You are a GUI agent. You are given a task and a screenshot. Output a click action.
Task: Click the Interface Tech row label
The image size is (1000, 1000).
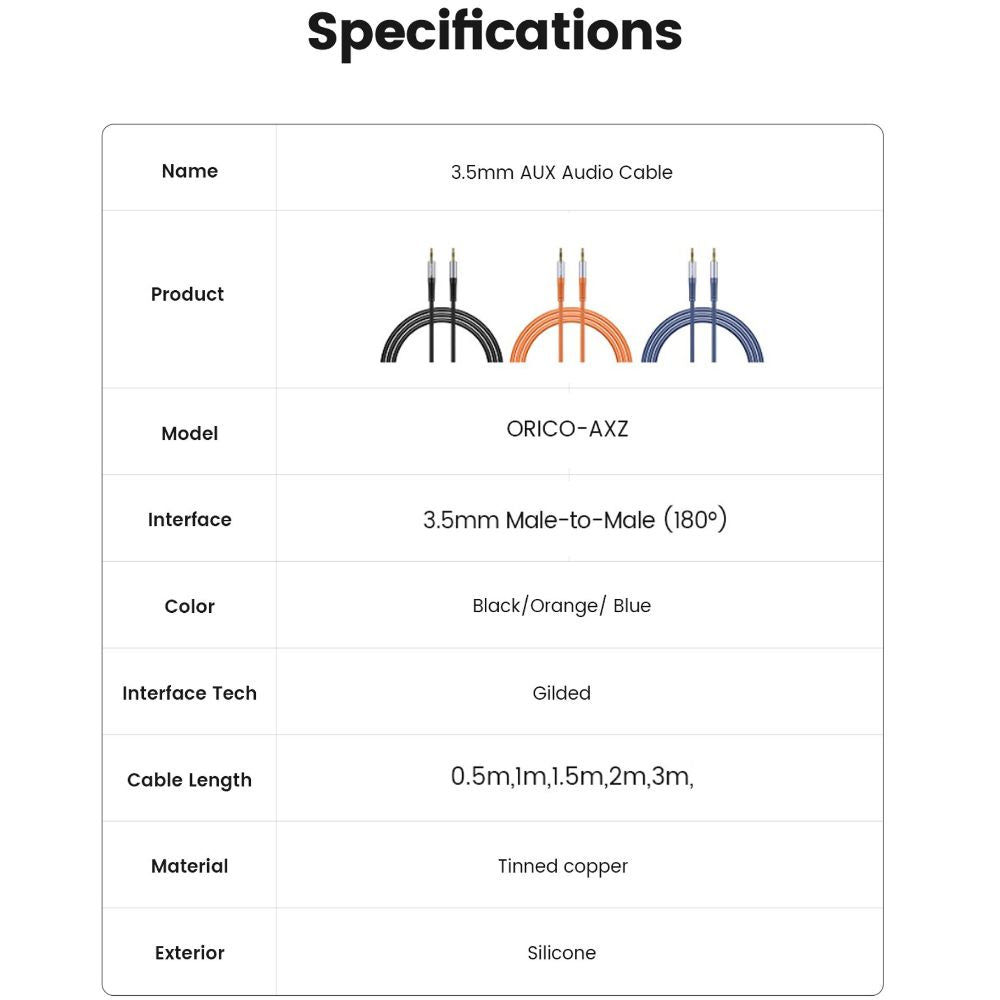click(x=189, y=693)
